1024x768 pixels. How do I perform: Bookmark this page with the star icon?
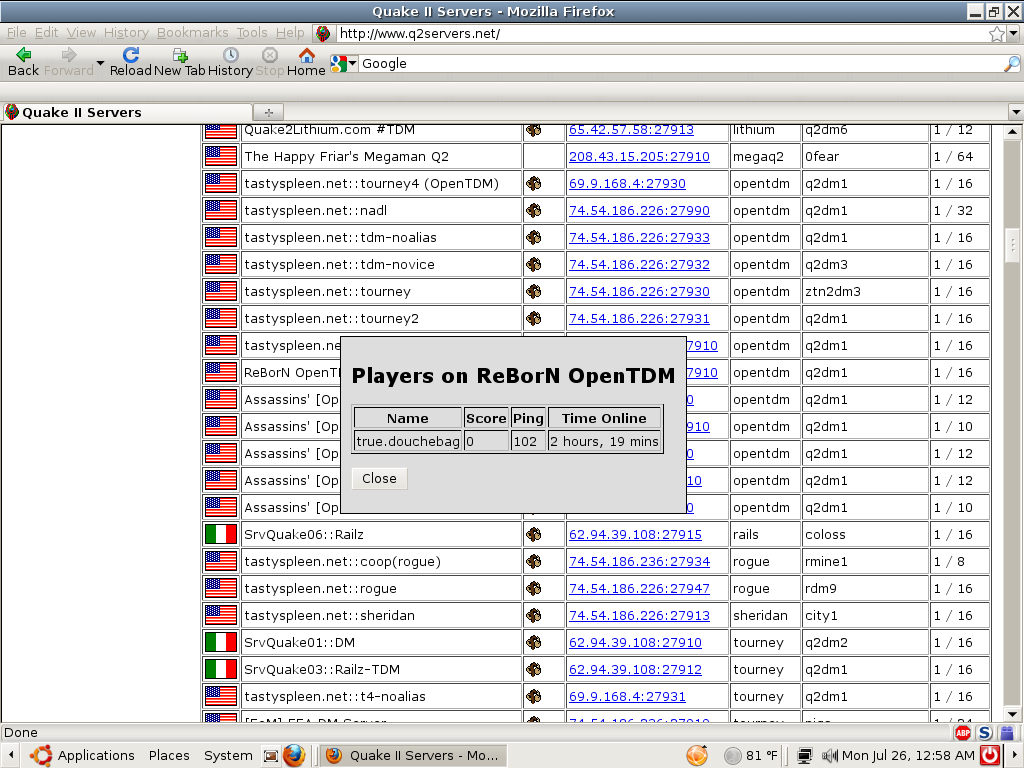coord(997,34)
